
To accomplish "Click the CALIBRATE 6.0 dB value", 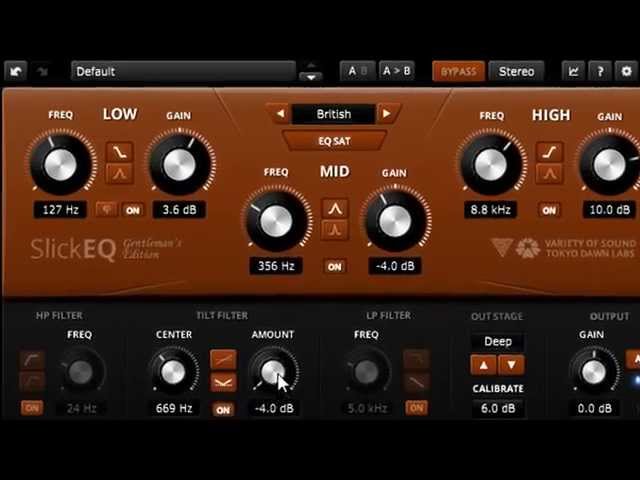I will 498,408.
